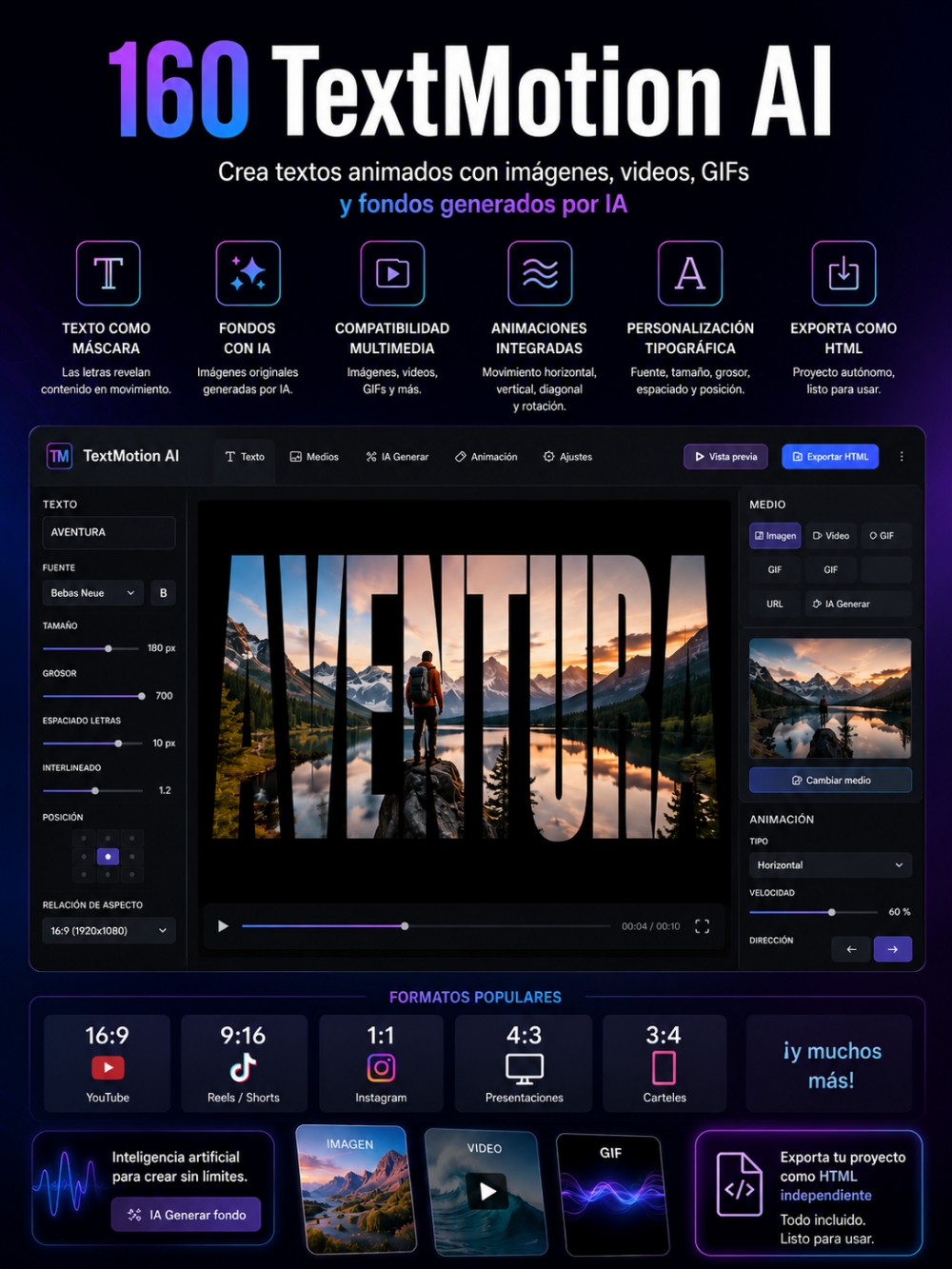952x1269 pixels.
Task: Adjust the Espaciado letras slider handle
Action: pyautogui.click(x=118, y=744)
